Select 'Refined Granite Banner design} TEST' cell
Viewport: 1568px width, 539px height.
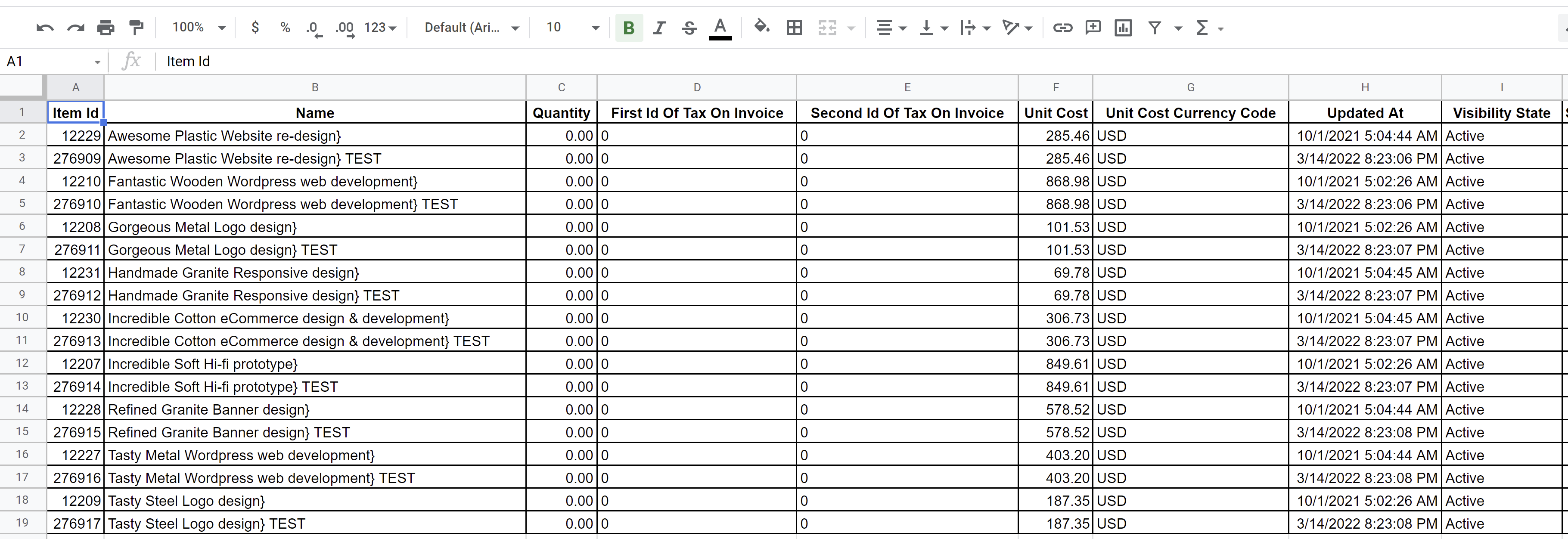(x=315, y=432)
